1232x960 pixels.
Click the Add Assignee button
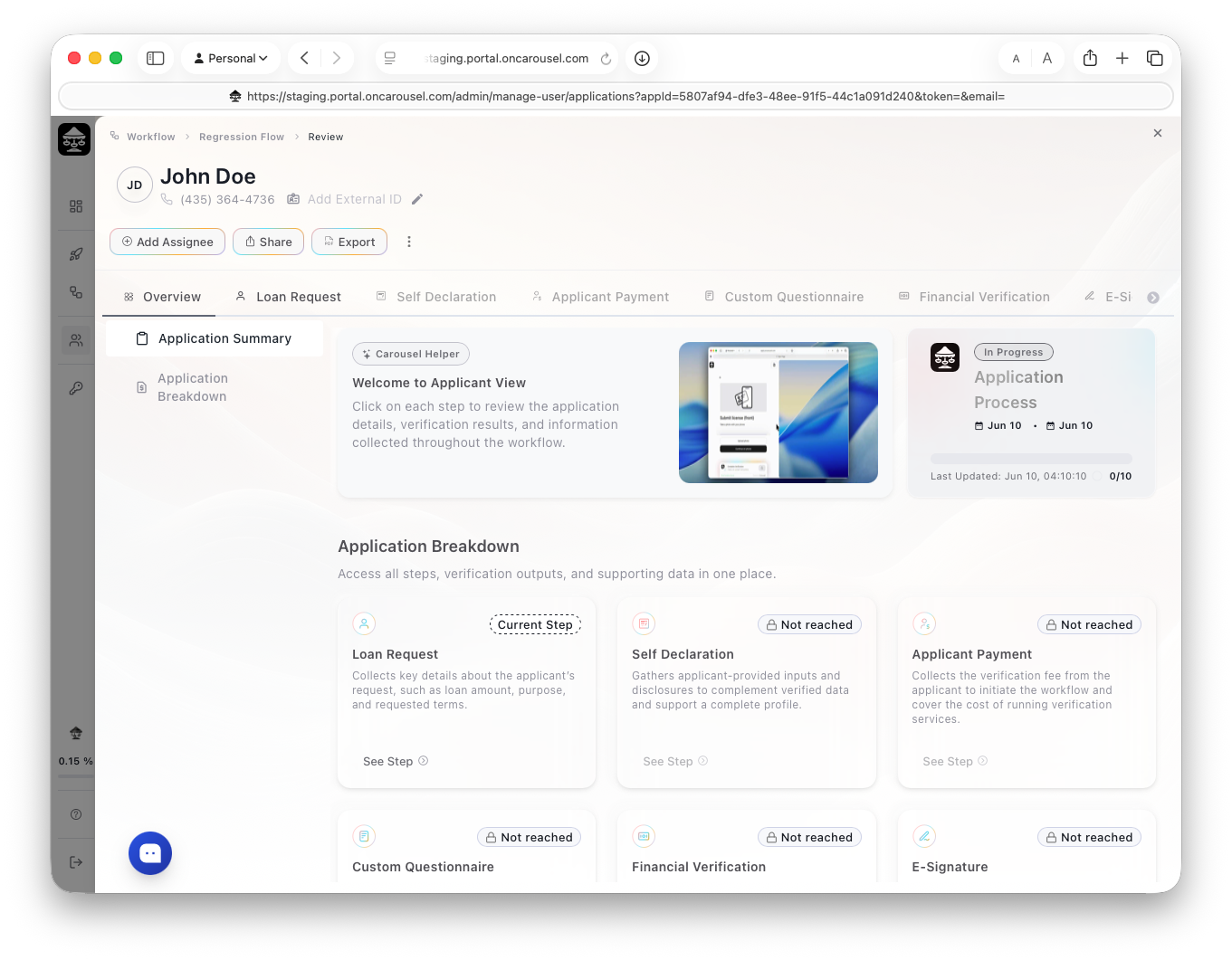point(167,242)
